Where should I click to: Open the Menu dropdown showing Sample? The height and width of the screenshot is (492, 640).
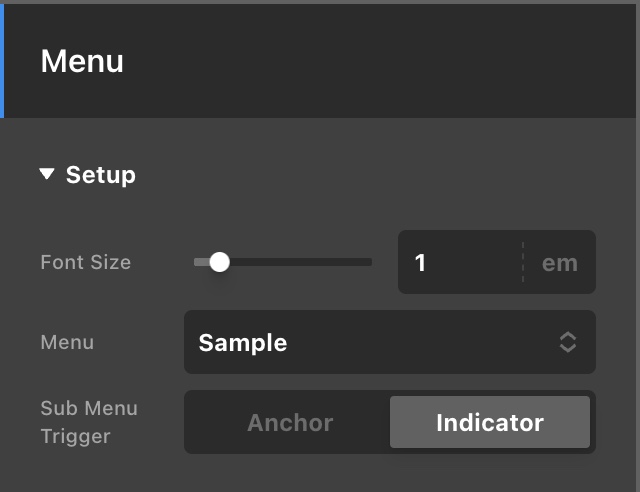pos(390,342)
